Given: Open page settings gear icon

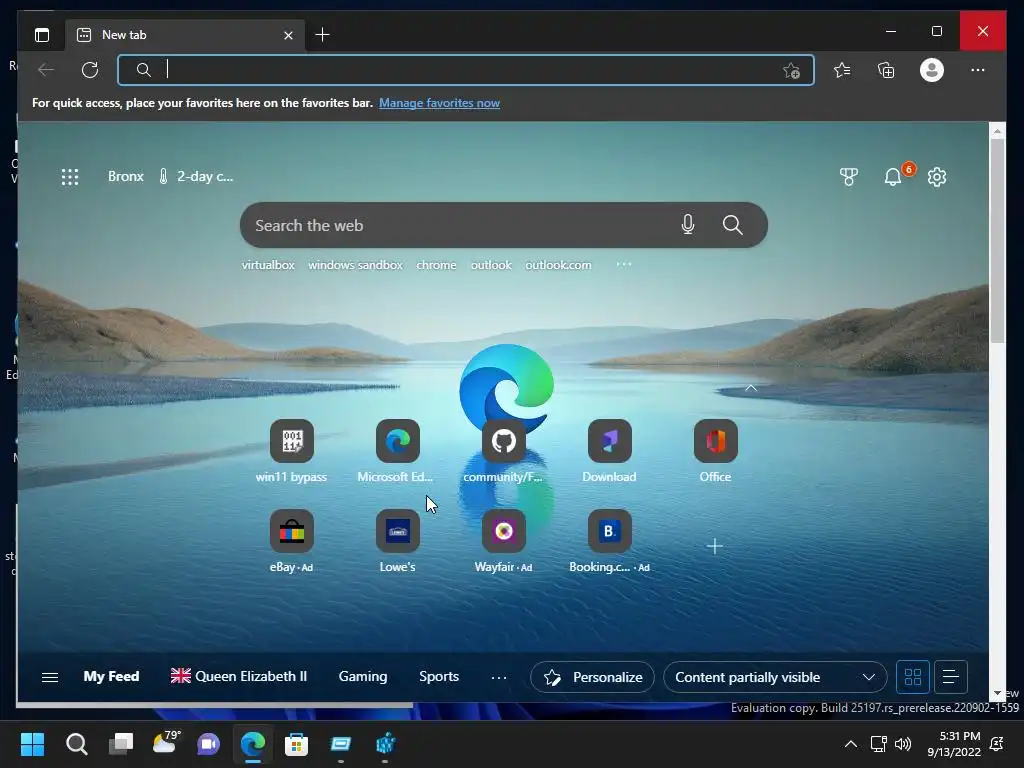Looking at the screenshot, I should 936,176.
